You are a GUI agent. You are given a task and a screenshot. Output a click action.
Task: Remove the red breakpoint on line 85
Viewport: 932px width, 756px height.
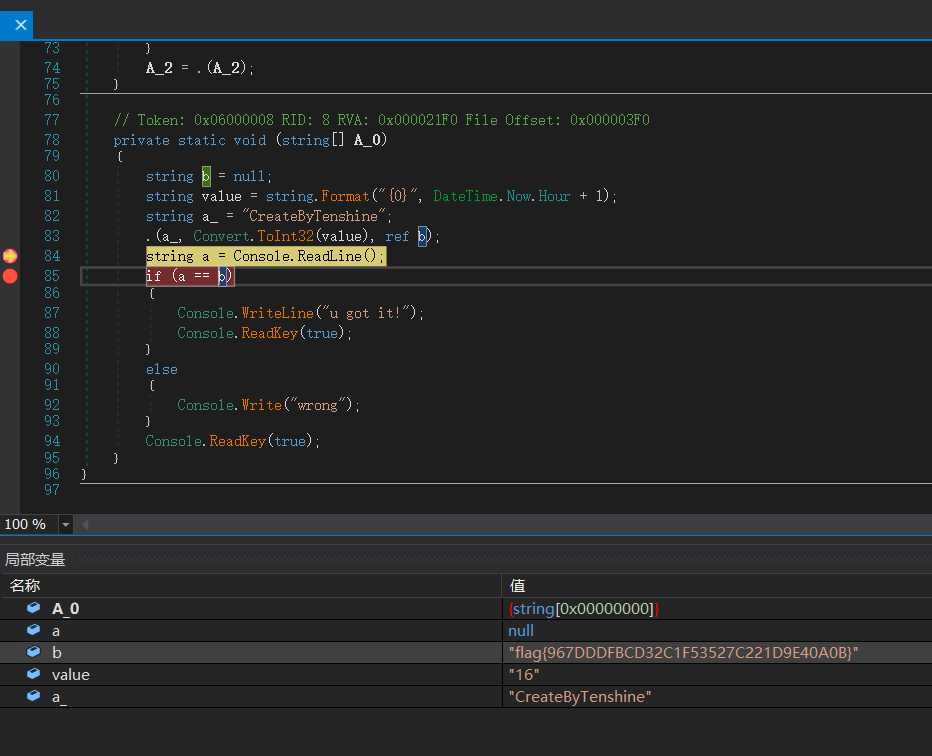point(10,276)
